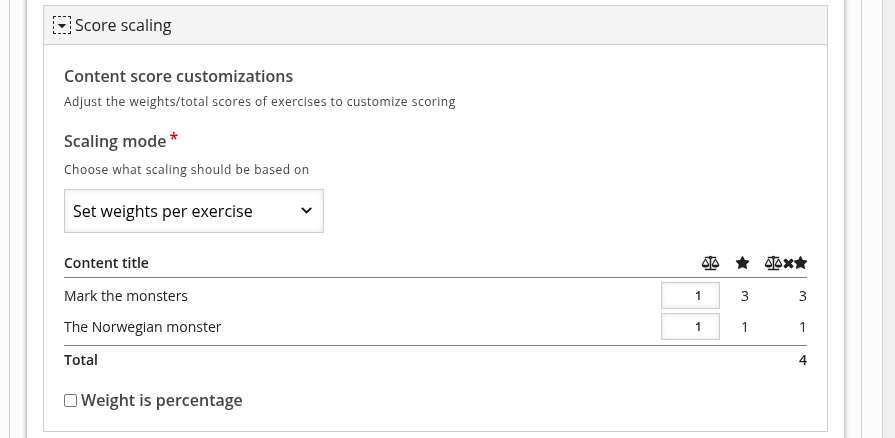Image resolution: width=895 pixels, height=438 pixels.
Task: Enable the Weight is percentage checkbox
Action: 70,400
